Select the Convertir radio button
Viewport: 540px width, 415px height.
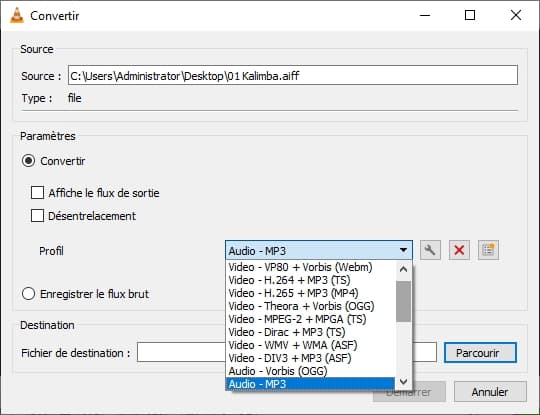(x=28, y=161)
